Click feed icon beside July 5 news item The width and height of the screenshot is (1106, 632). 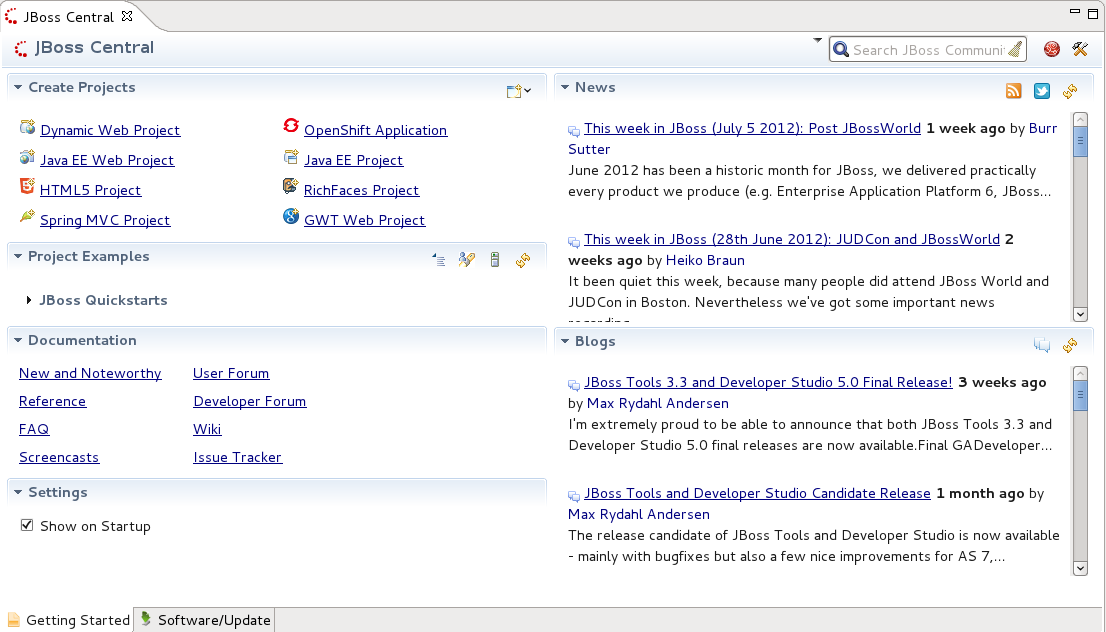tap(574, 131)
